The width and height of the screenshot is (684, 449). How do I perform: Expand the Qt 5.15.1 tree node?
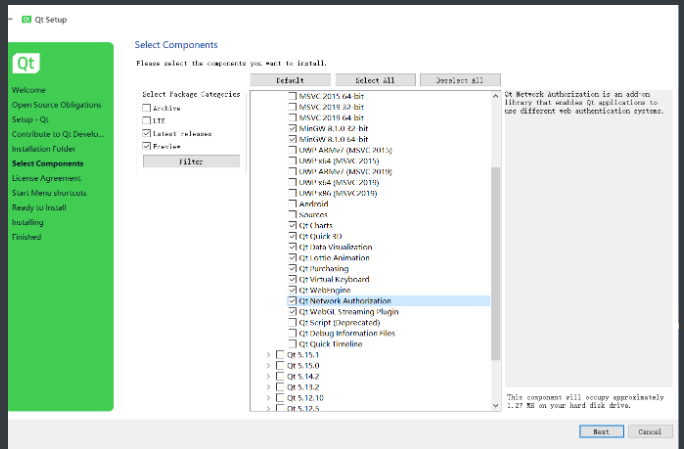pyautogui.click(x=268, y=355)
